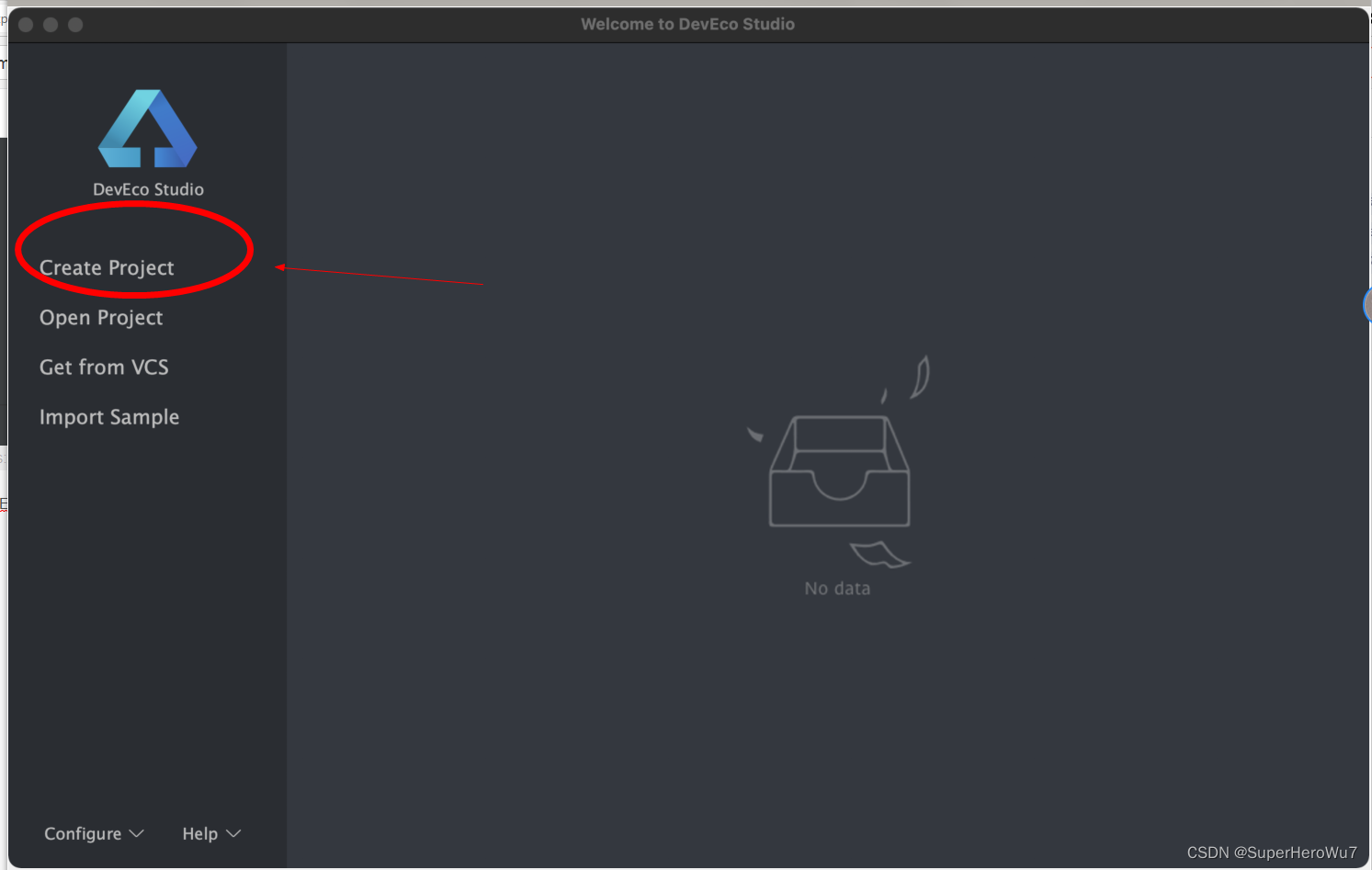This screenshot has width=1372, height=870.
Task: Click the 'No data' text label
Action: tap(837, 588)
